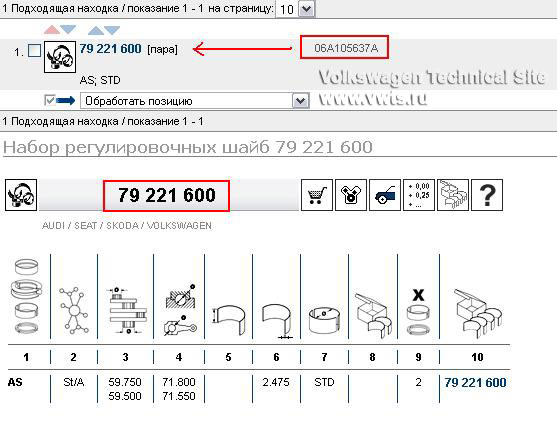Click column 2 material structure icon
This screenshot has width=557, height=434.
[x=74, y=311]
